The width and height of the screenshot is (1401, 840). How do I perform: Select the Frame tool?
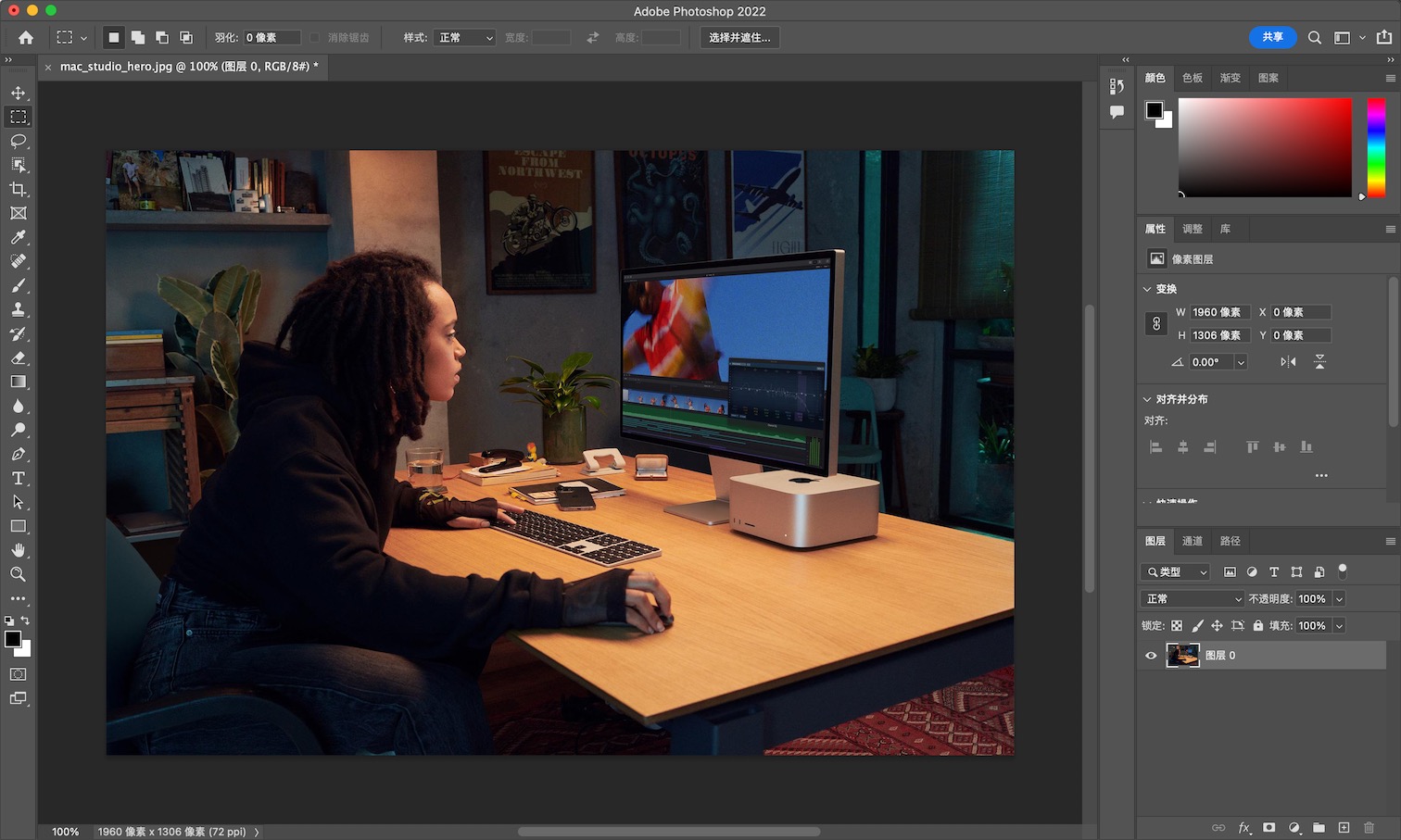pos(18,213)
